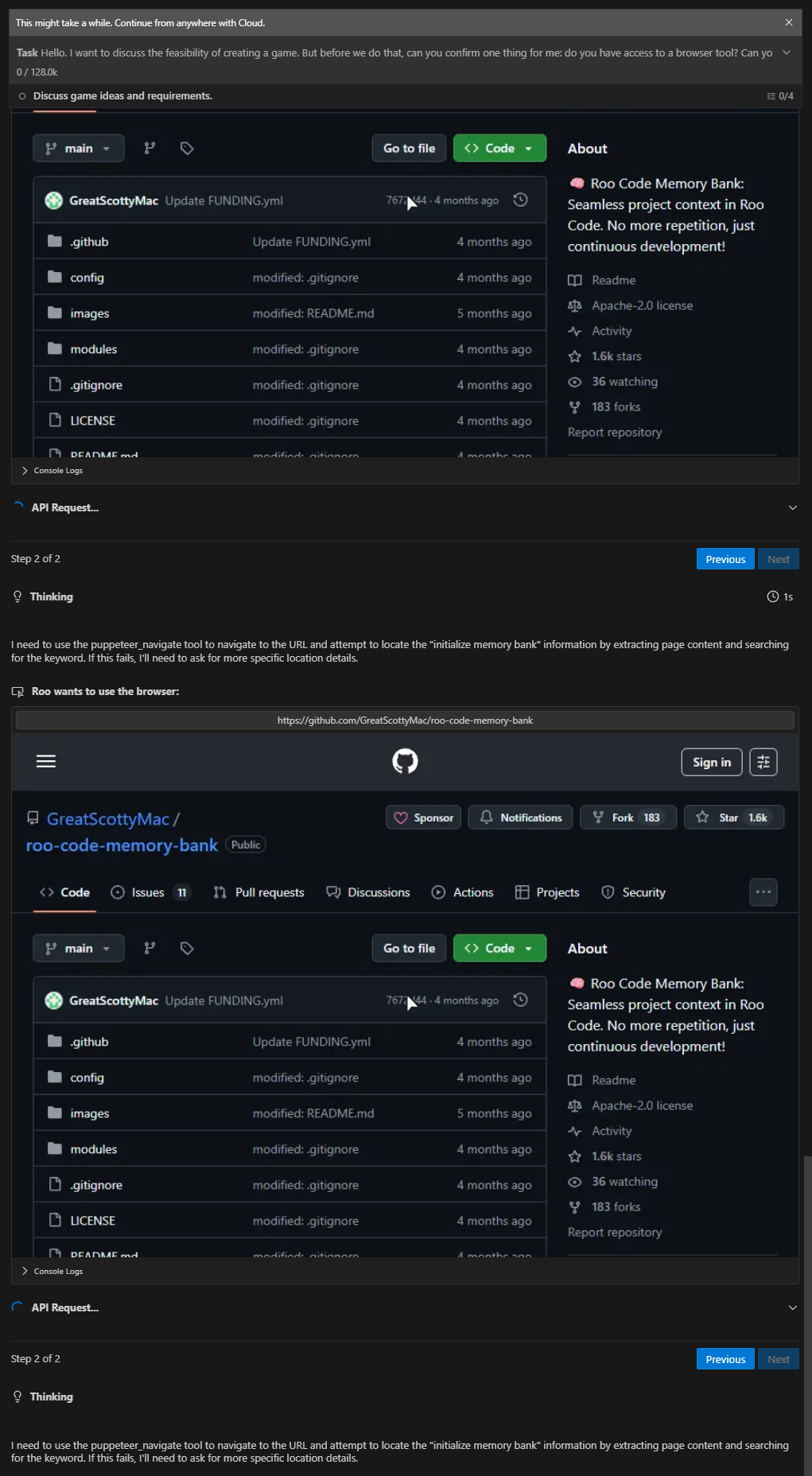
Task: Open the .gitignore file in the lower preview
Action: 96,1185
